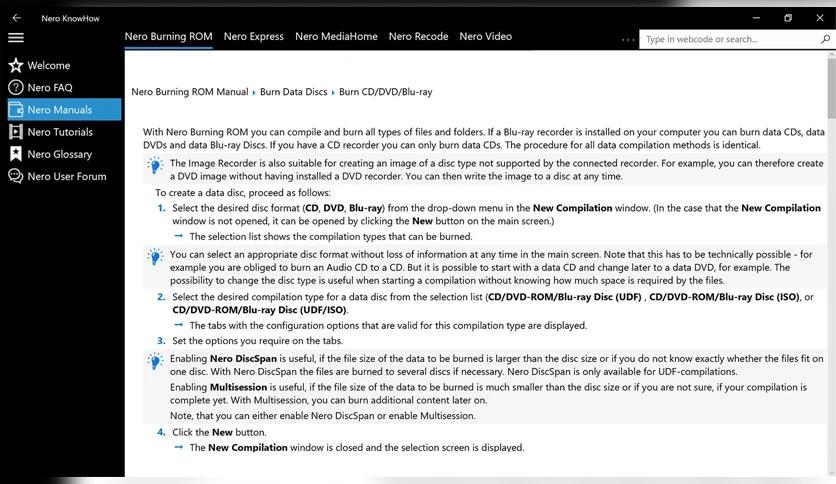836x484 pixels.
Task: Switch to the Nero Video tab
Action: point(486,36)
